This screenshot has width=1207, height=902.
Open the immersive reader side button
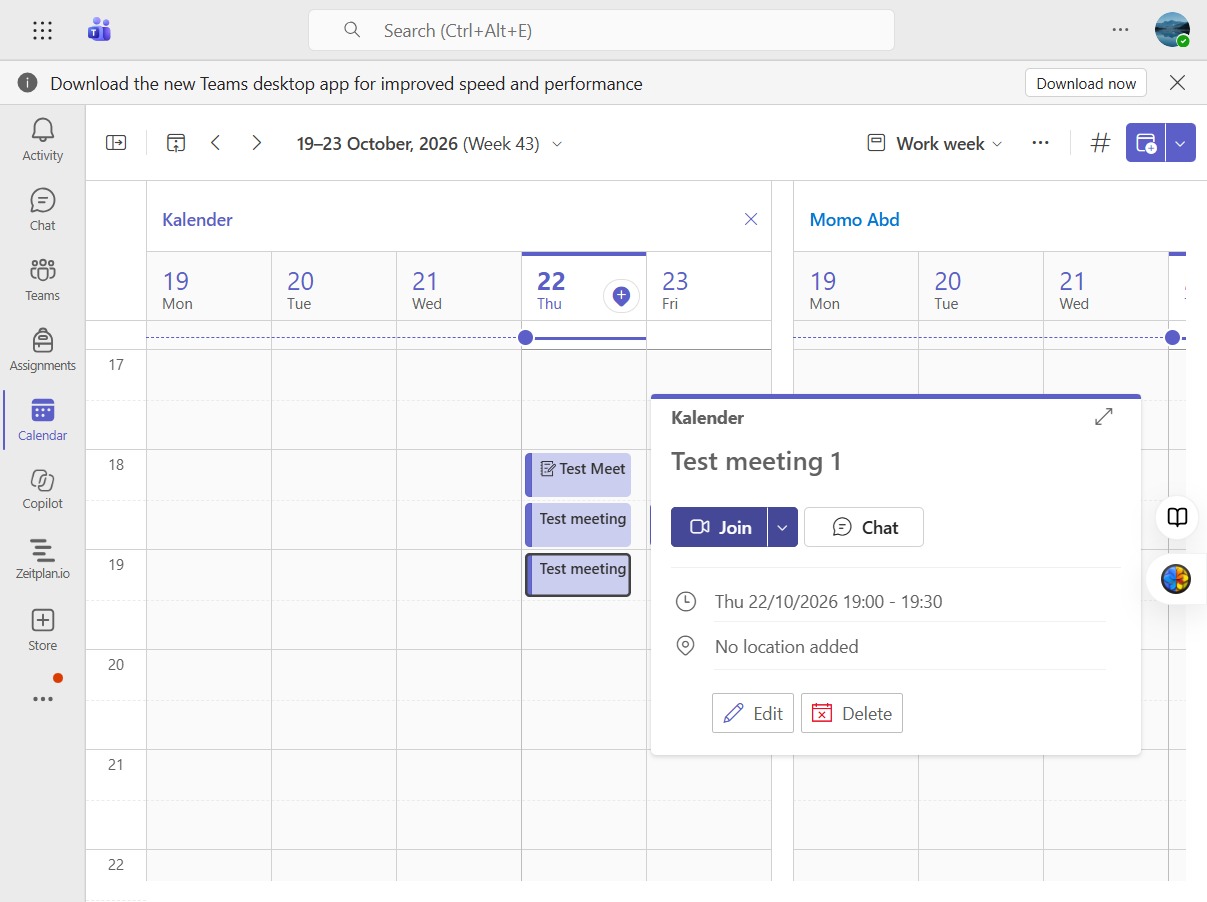1179,517
